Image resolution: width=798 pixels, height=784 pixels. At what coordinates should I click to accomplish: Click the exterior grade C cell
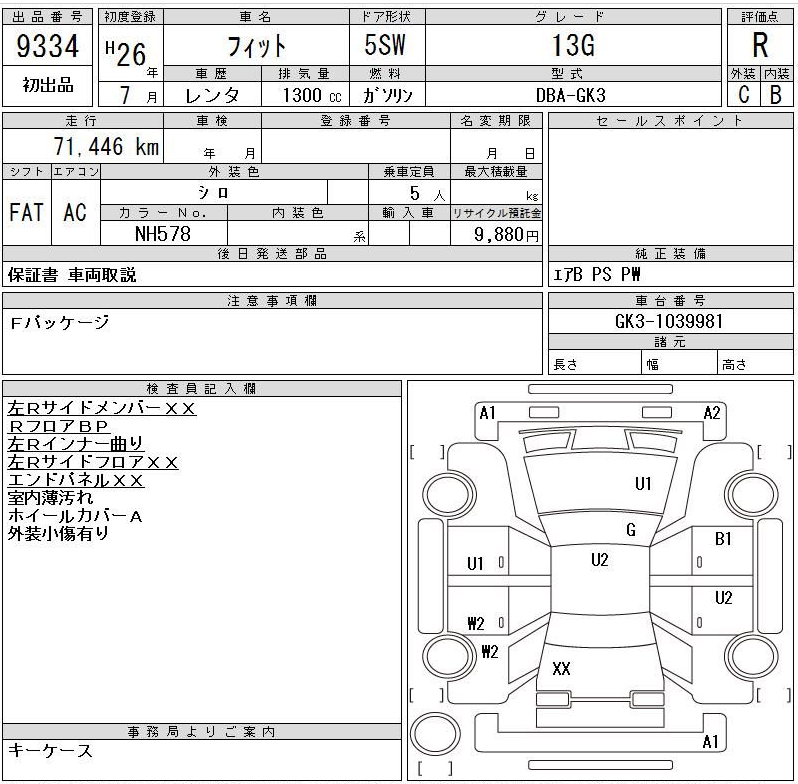pyautogui.click(x=743, y=95)
